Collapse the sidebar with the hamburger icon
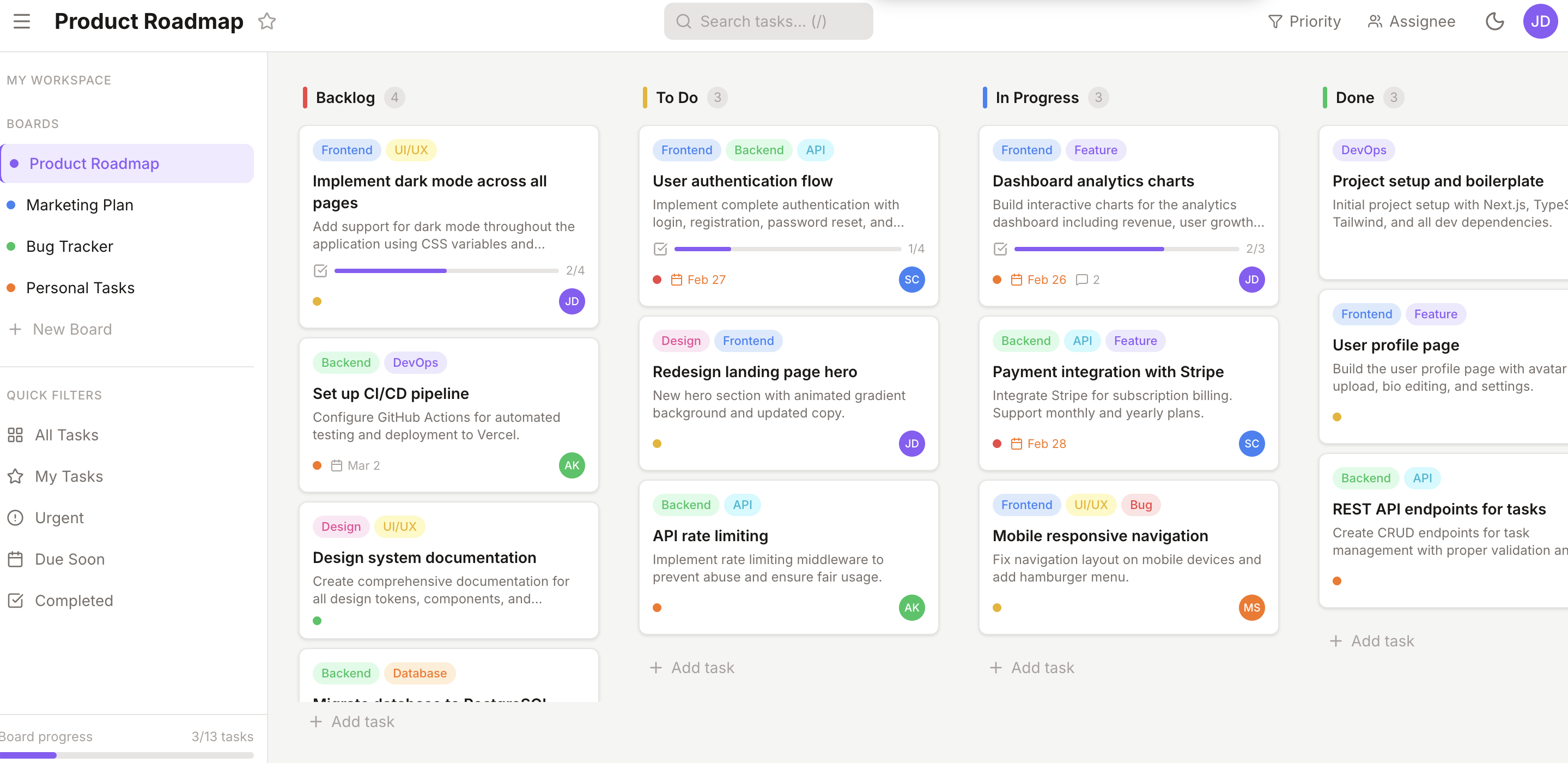The width and height of the screenshot is (1568, 763). tap(22, 21)
